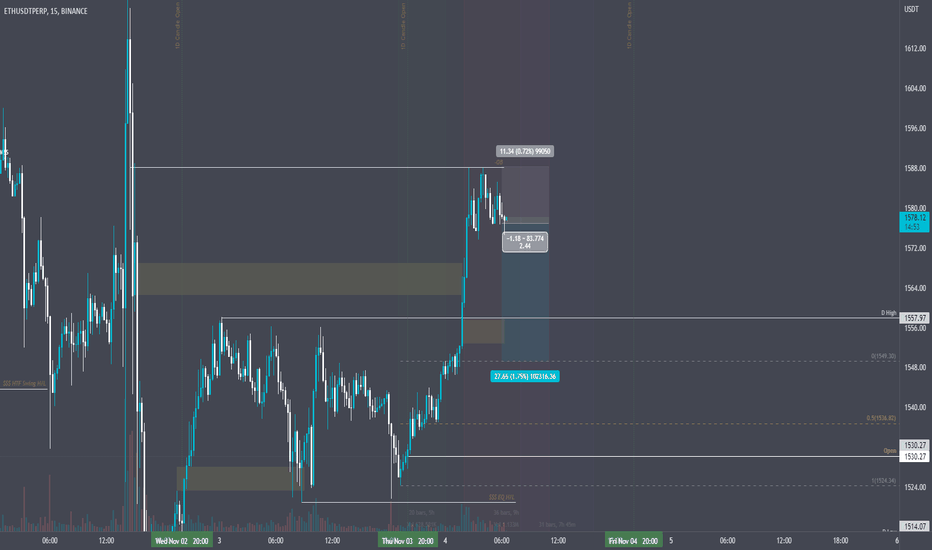The height and width of the screenshot is (550, 932).
Task: Click the SSS EQ H/L line label
Action: [502, 497]
